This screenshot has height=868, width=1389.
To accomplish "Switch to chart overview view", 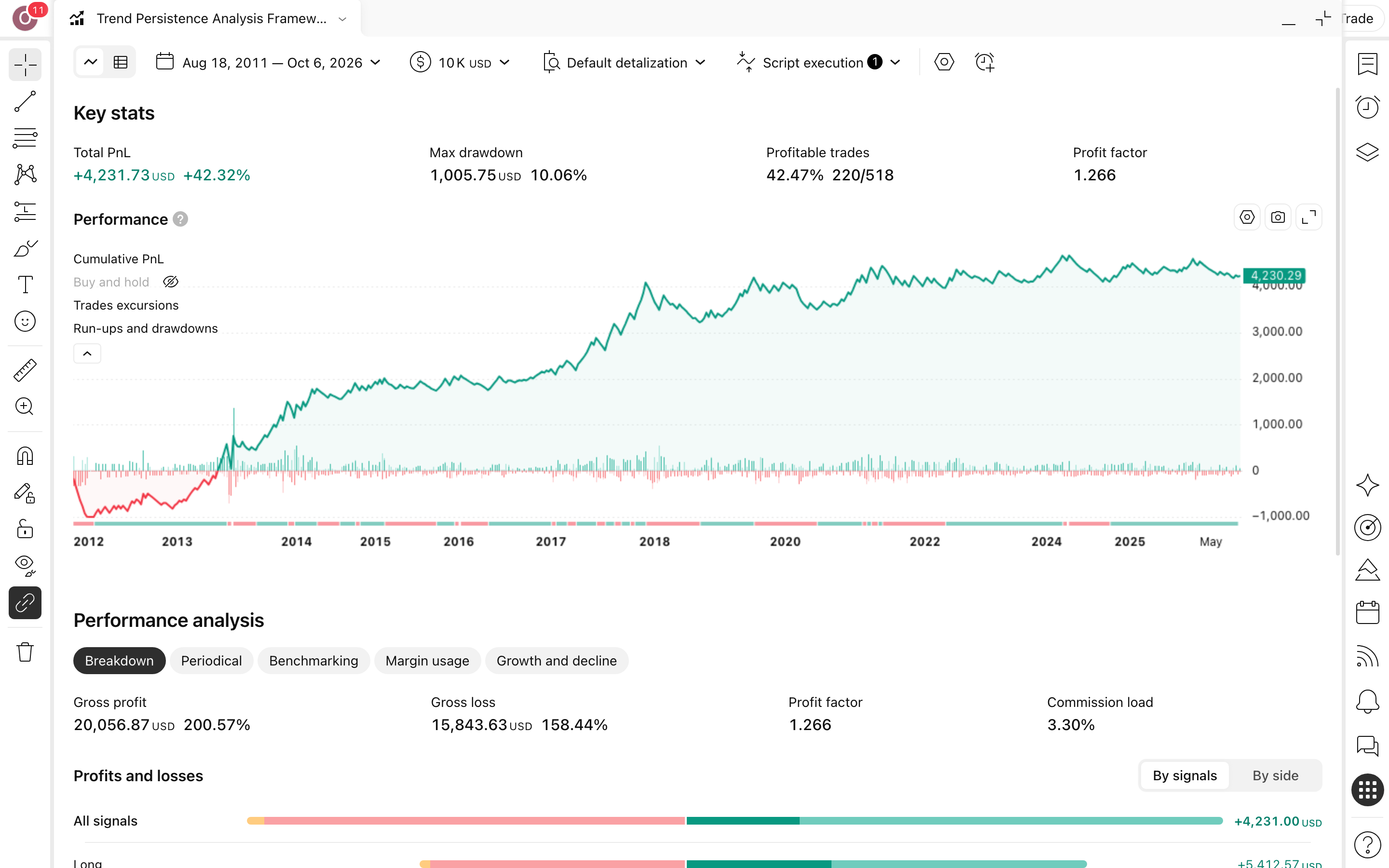I will [90, 62].
